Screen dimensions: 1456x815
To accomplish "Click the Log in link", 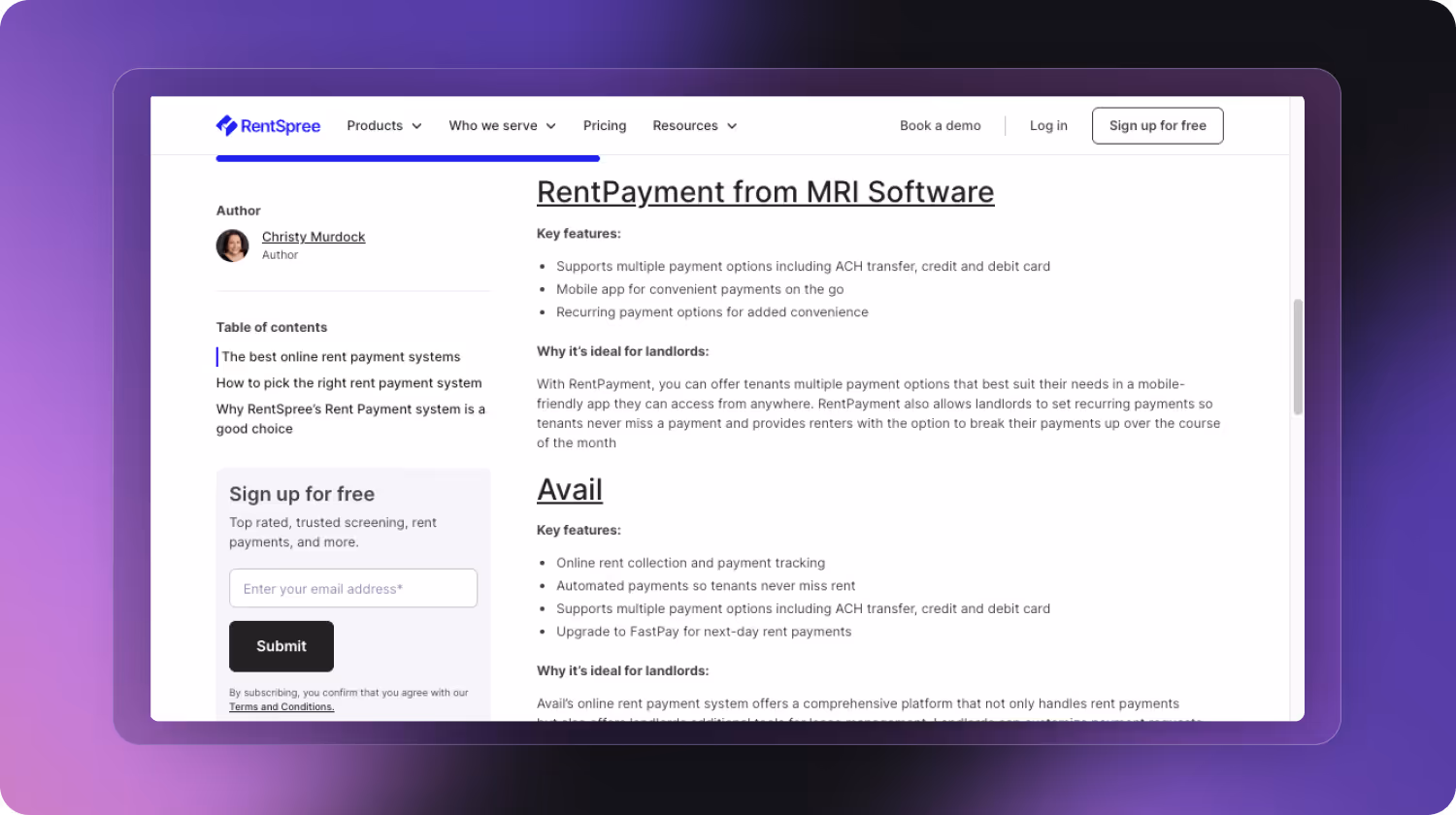I will 1048,126.
